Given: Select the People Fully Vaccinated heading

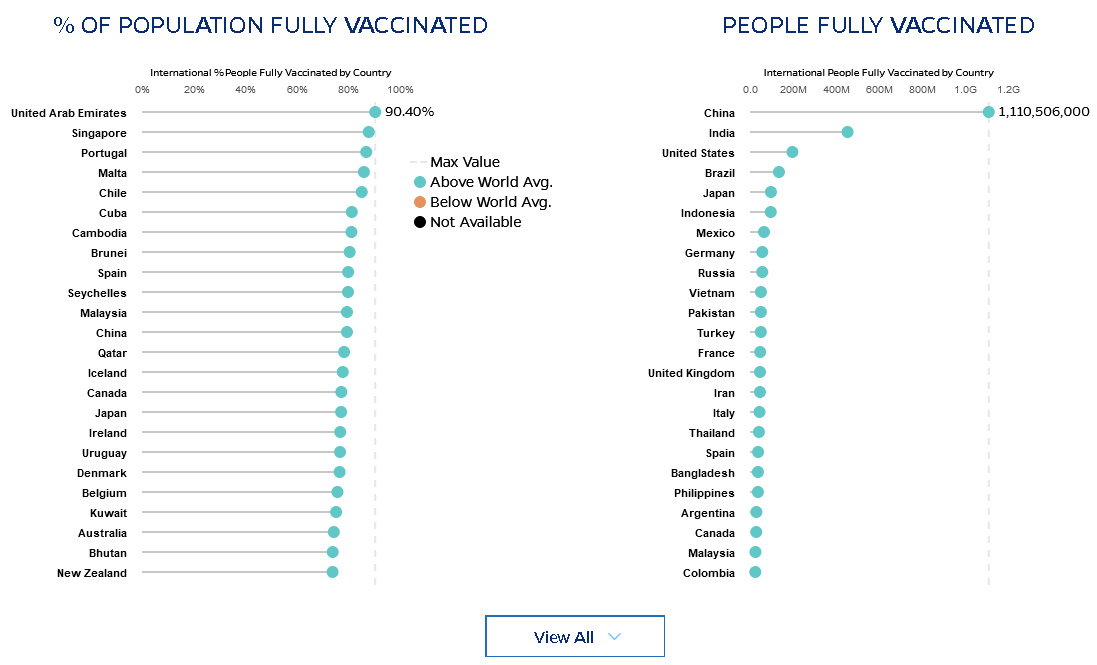Looking at the screenshot, I should coord(878,25).
